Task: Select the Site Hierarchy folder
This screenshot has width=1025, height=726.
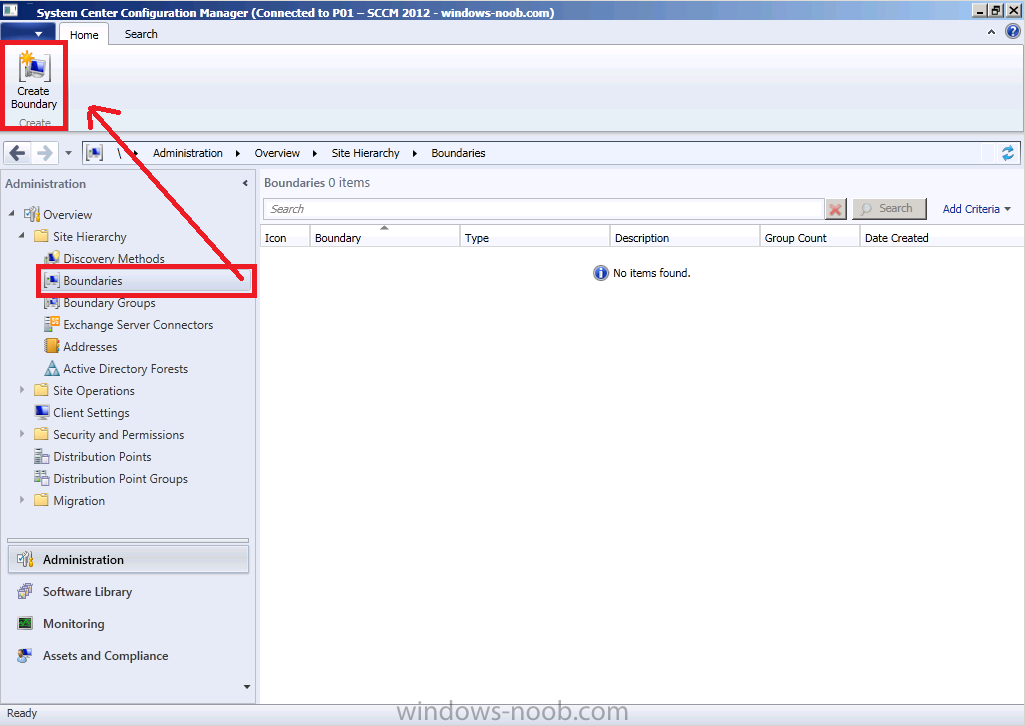Action: coord(90,237)
